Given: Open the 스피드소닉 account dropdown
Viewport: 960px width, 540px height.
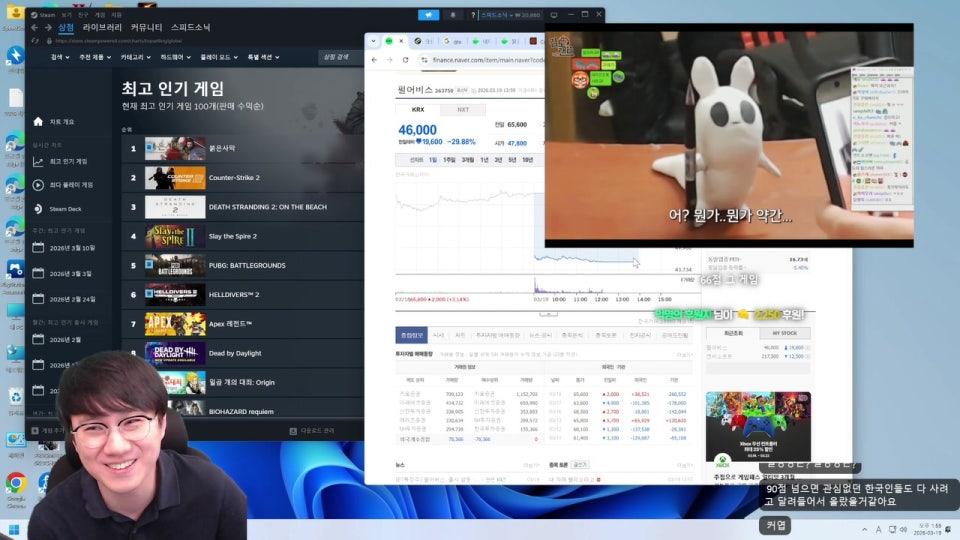Looking at the screenshot, I should point(510,15).
